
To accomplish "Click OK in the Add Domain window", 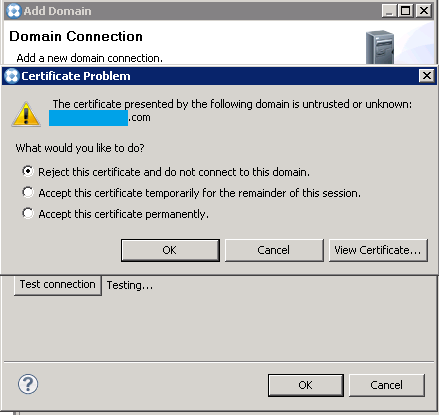I will point(306,385).
